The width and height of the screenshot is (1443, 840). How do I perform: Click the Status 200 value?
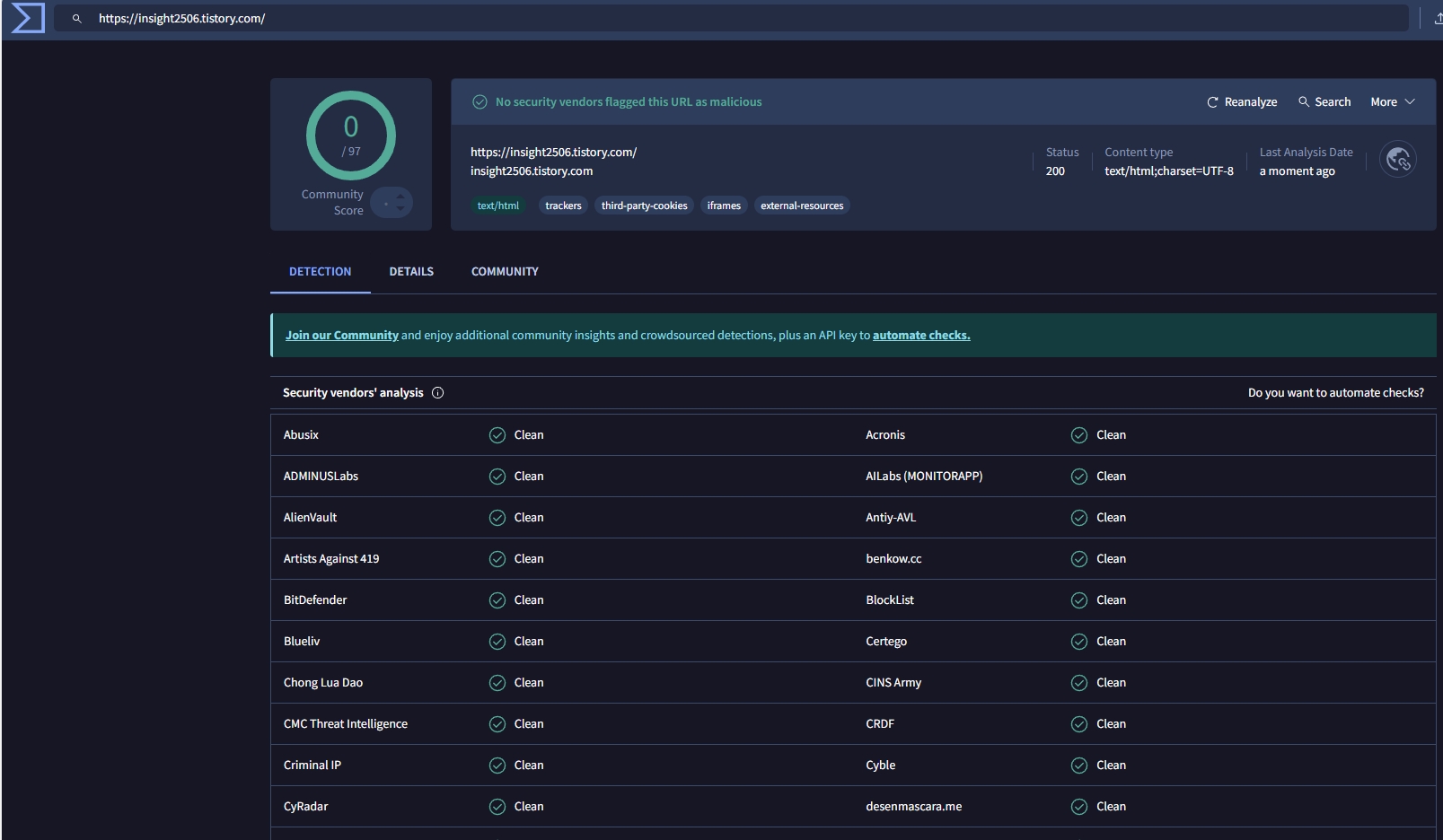(1055, 171)
